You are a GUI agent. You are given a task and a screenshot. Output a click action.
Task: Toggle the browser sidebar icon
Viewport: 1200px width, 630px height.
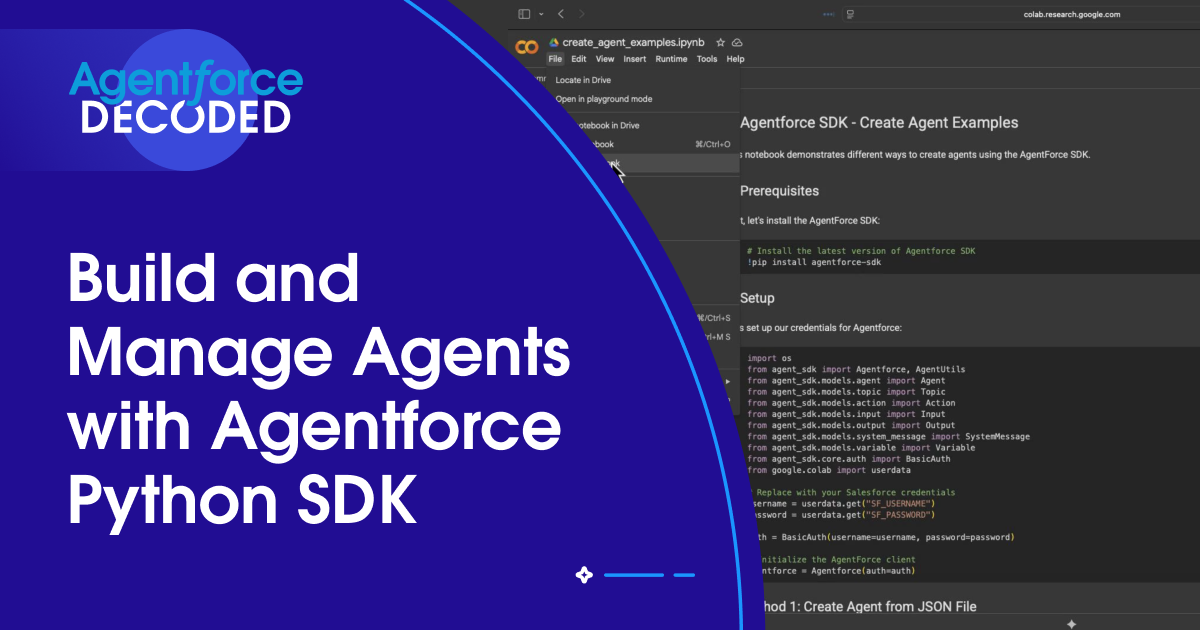click(524, 14)
